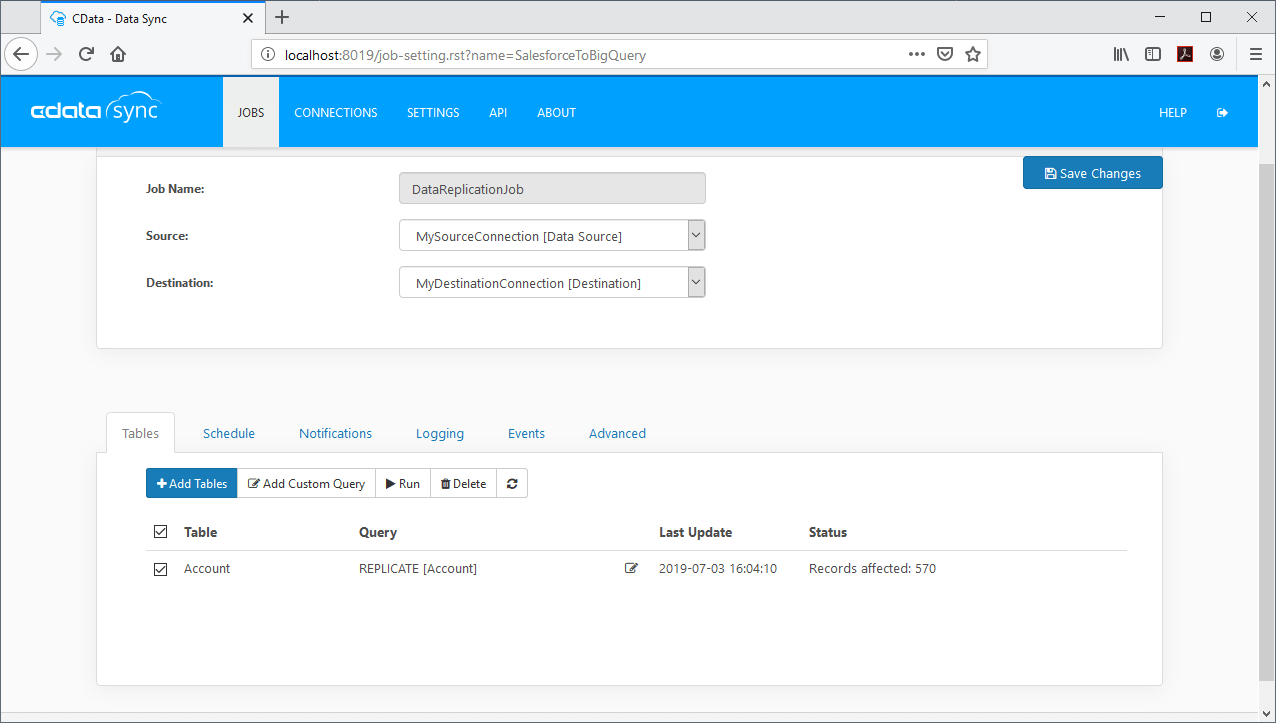Click the Query column header
The image size is (1276, 723).
(x=378, y=532)
